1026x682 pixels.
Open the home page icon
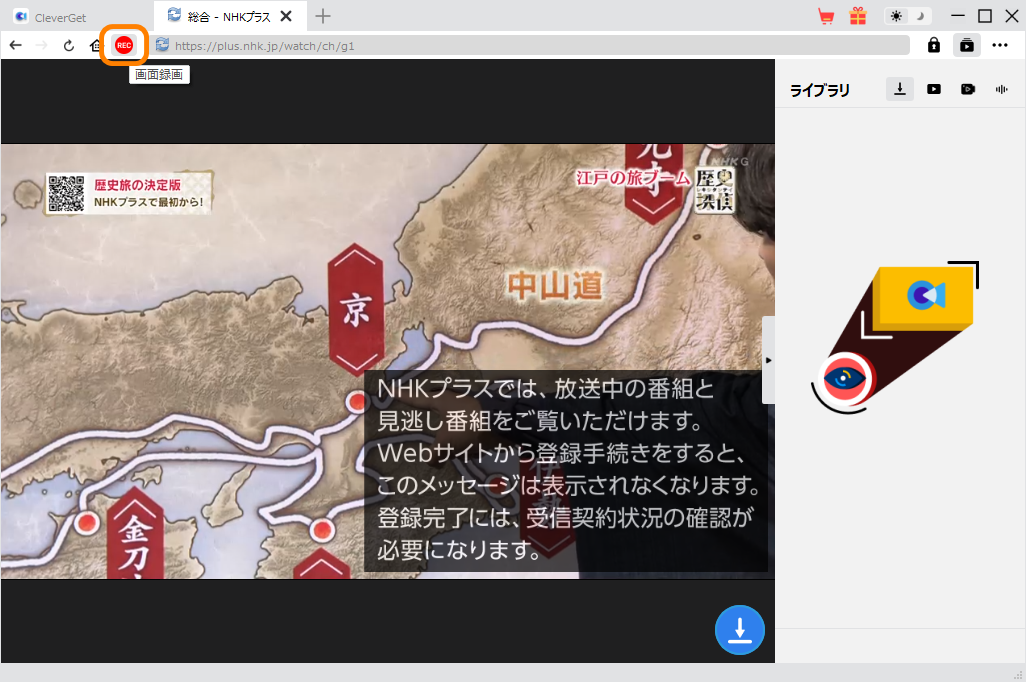[x=96, y=45]
